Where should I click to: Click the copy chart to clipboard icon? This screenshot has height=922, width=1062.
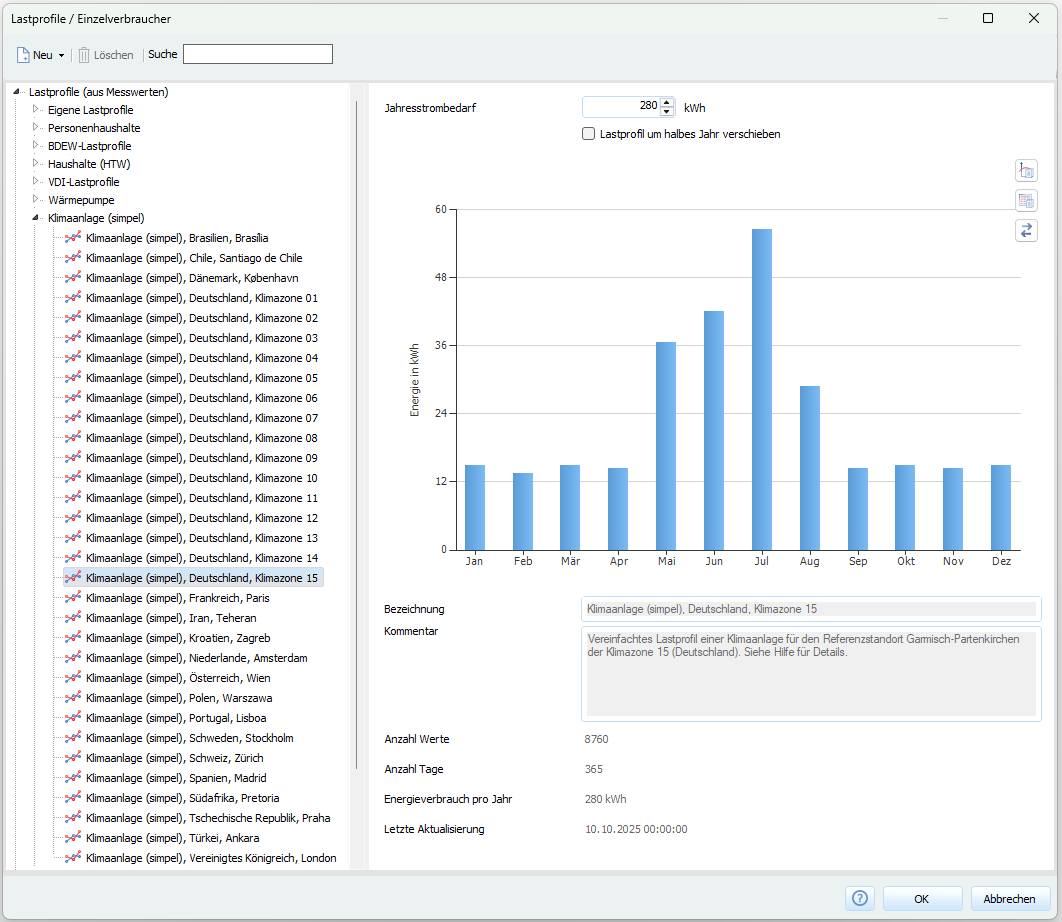[1026, 171]
